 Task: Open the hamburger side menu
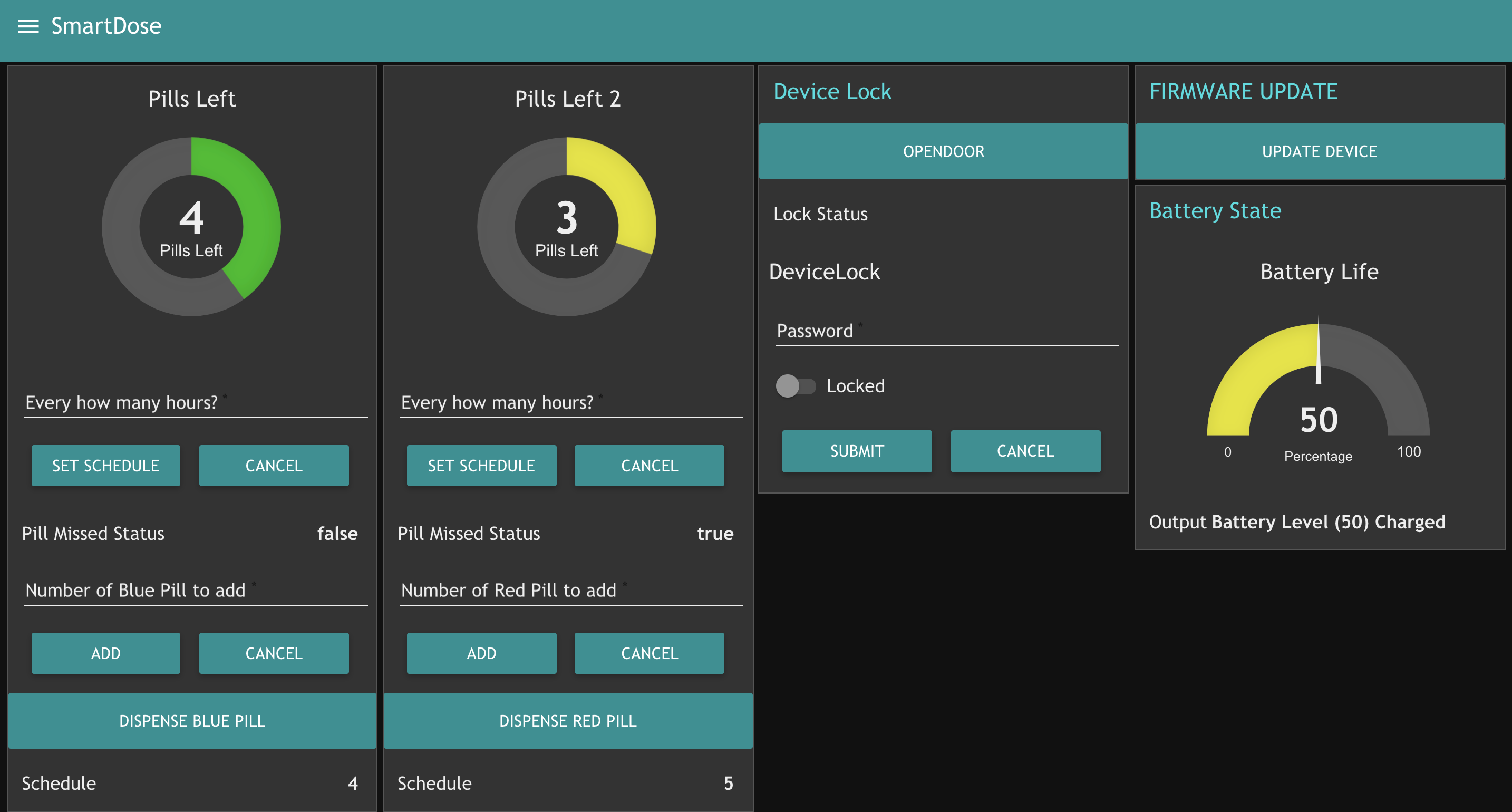coord(28,26)
